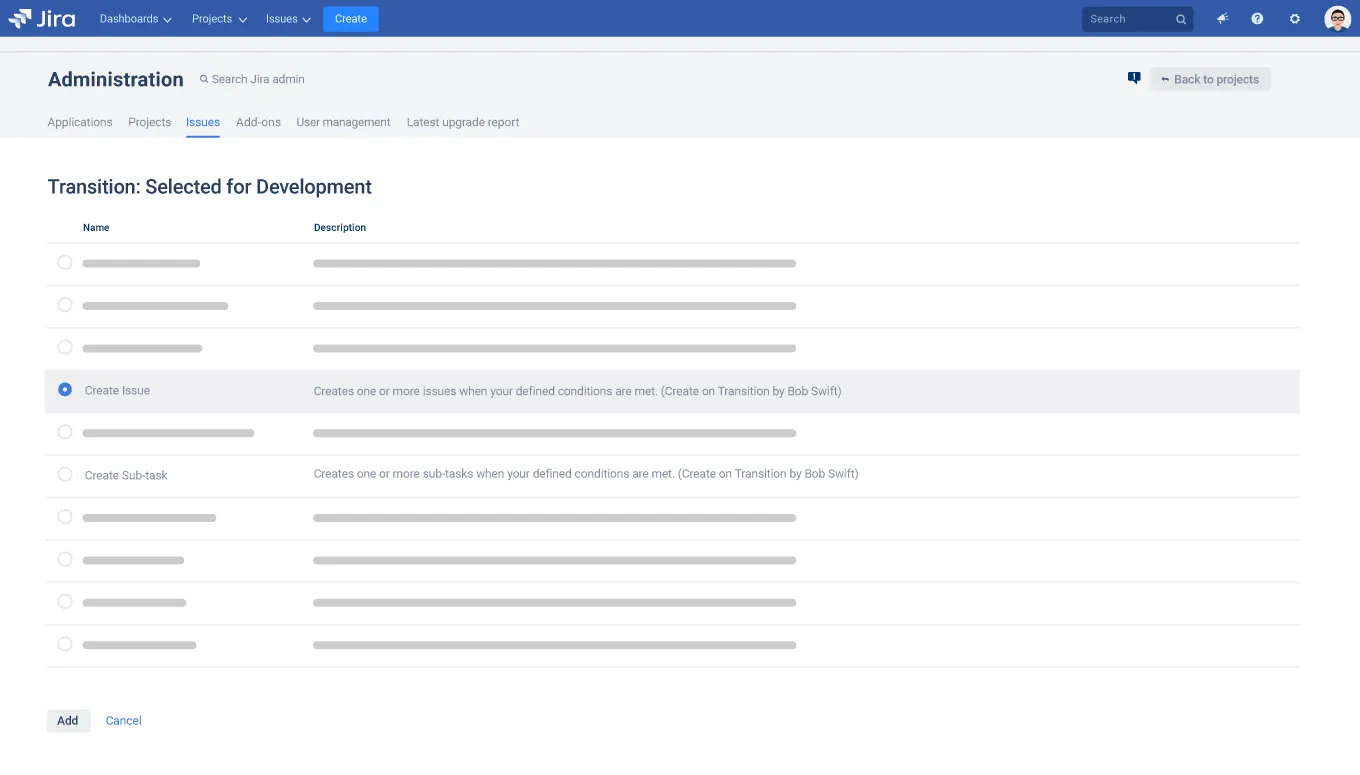This screenshot has height=775, width=1360.
Task: Click the feedback icon beside Back to projects
Action: [x=1134, y=78]
